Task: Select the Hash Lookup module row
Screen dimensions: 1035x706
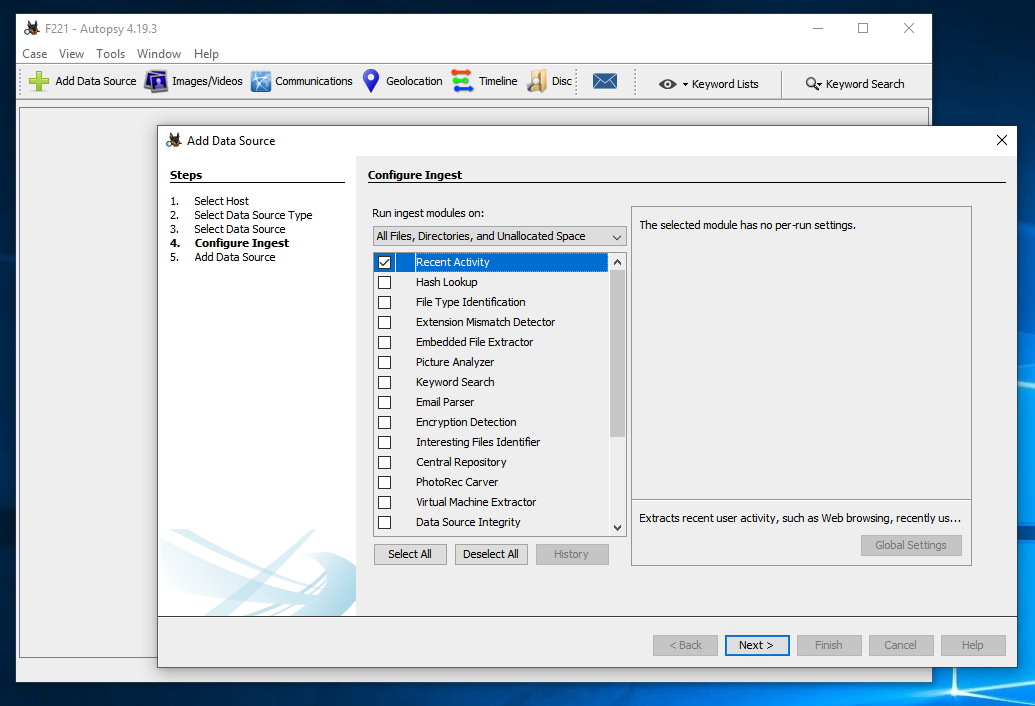Action: (491, 282)
